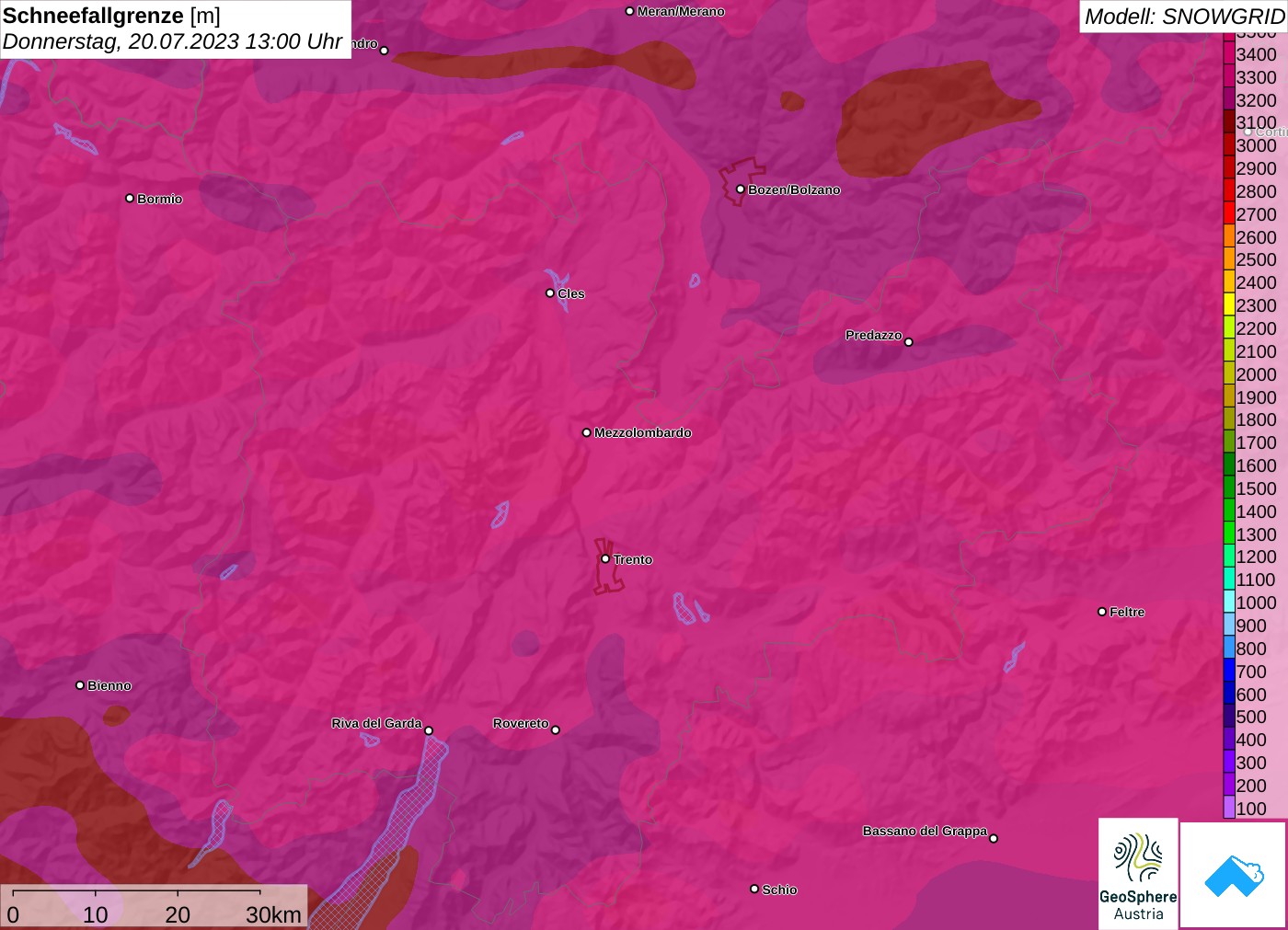
Task: Click the 3100 dark red legend swatch
Action: click(1229, 121)
